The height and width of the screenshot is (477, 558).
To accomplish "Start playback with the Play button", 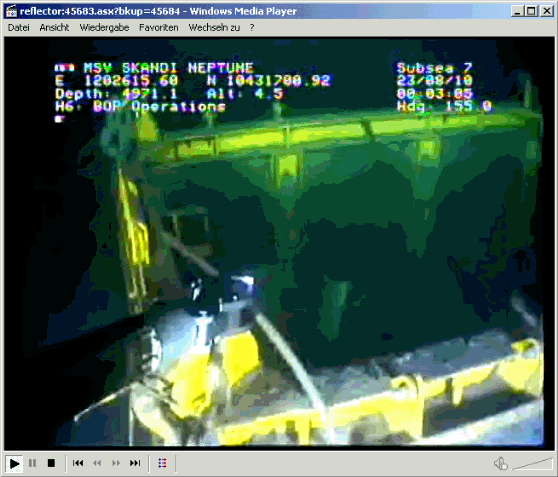I will pos(14,463).
